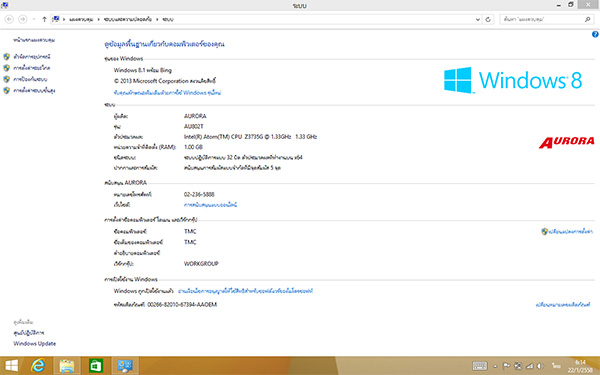Go forward using the Forward arrow
Screen dimensions: 600x375
(x=23, y=19)
